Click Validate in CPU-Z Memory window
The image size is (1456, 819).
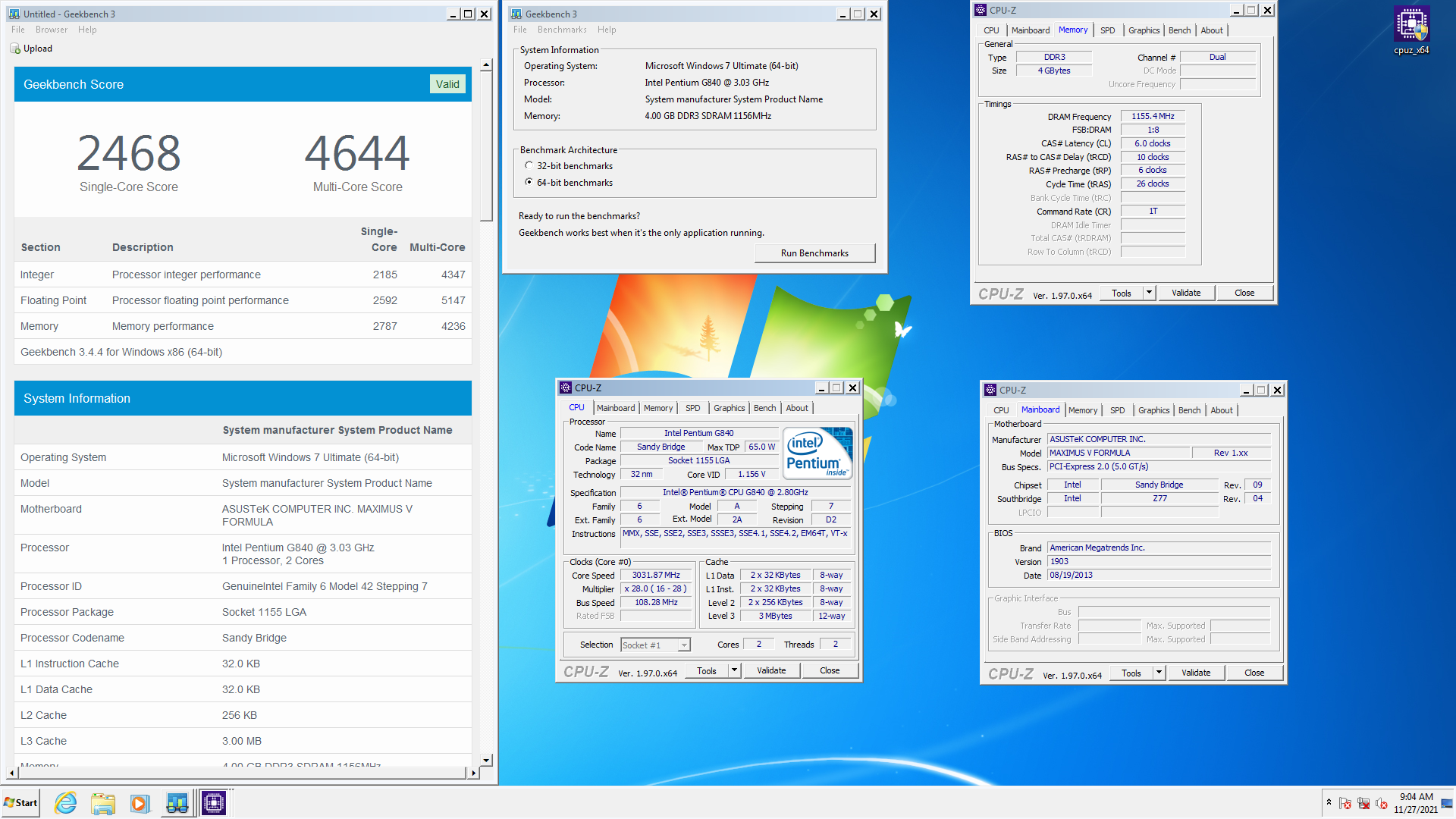click(1186, 293)
